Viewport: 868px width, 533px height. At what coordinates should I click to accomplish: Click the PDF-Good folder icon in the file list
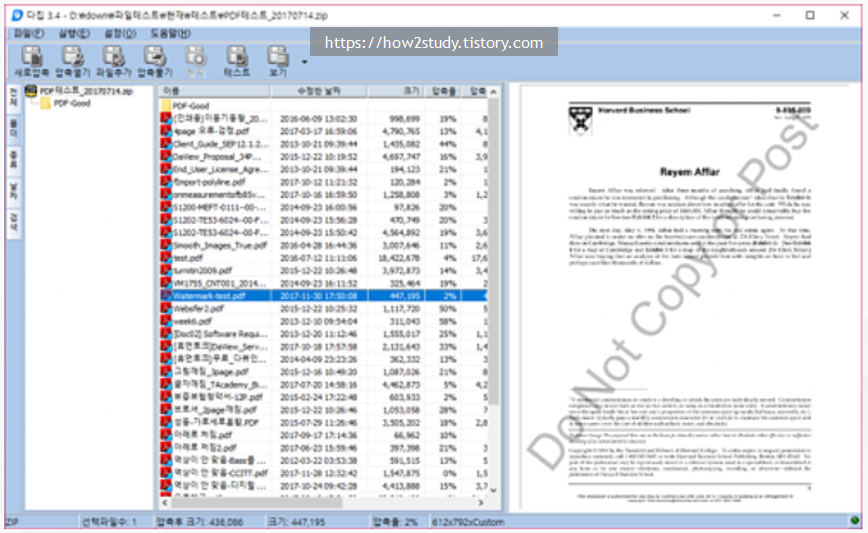click(166, 106)
